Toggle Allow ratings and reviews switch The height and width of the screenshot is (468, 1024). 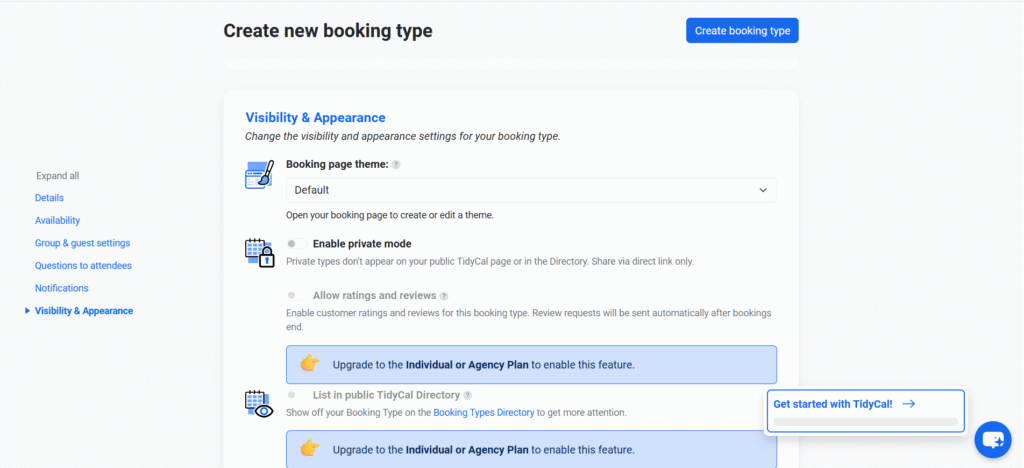click(292, 296)
